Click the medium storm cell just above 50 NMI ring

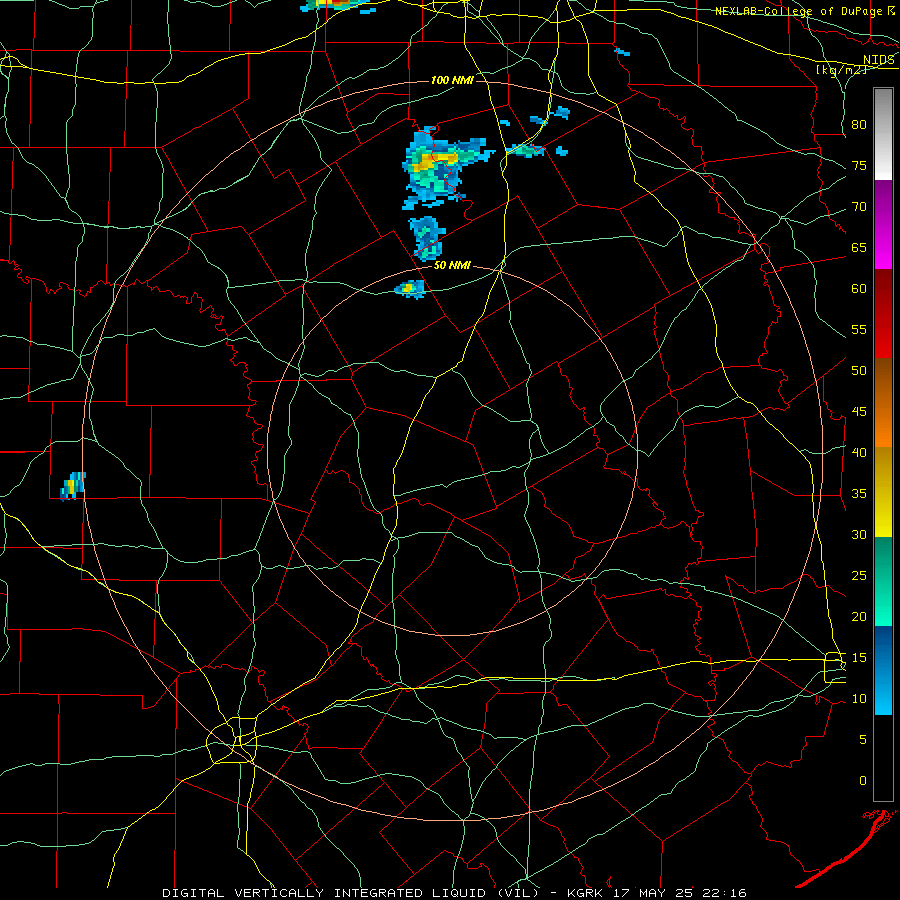(x=427, y=239)
